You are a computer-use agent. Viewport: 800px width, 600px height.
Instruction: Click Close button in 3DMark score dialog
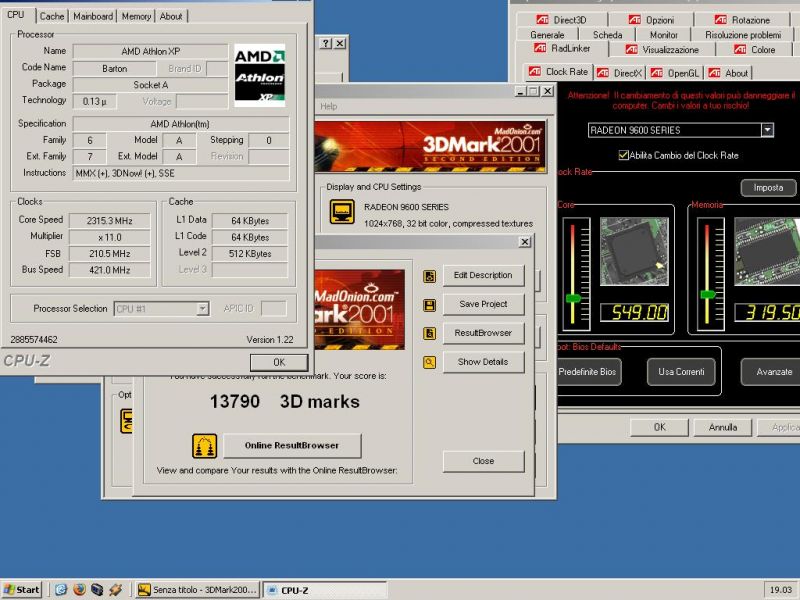(483, 461)
